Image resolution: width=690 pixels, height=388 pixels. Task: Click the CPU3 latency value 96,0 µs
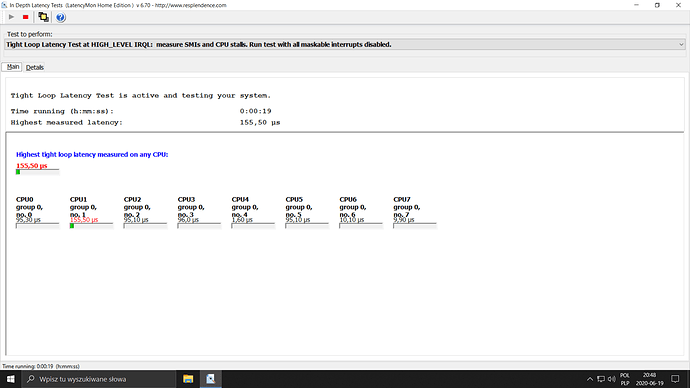[x=188, y=220]
